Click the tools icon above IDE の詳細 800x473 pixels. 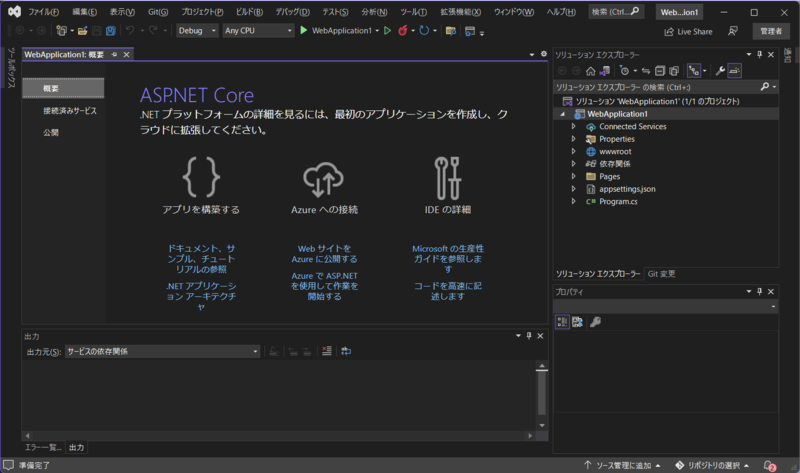point(447,178)
